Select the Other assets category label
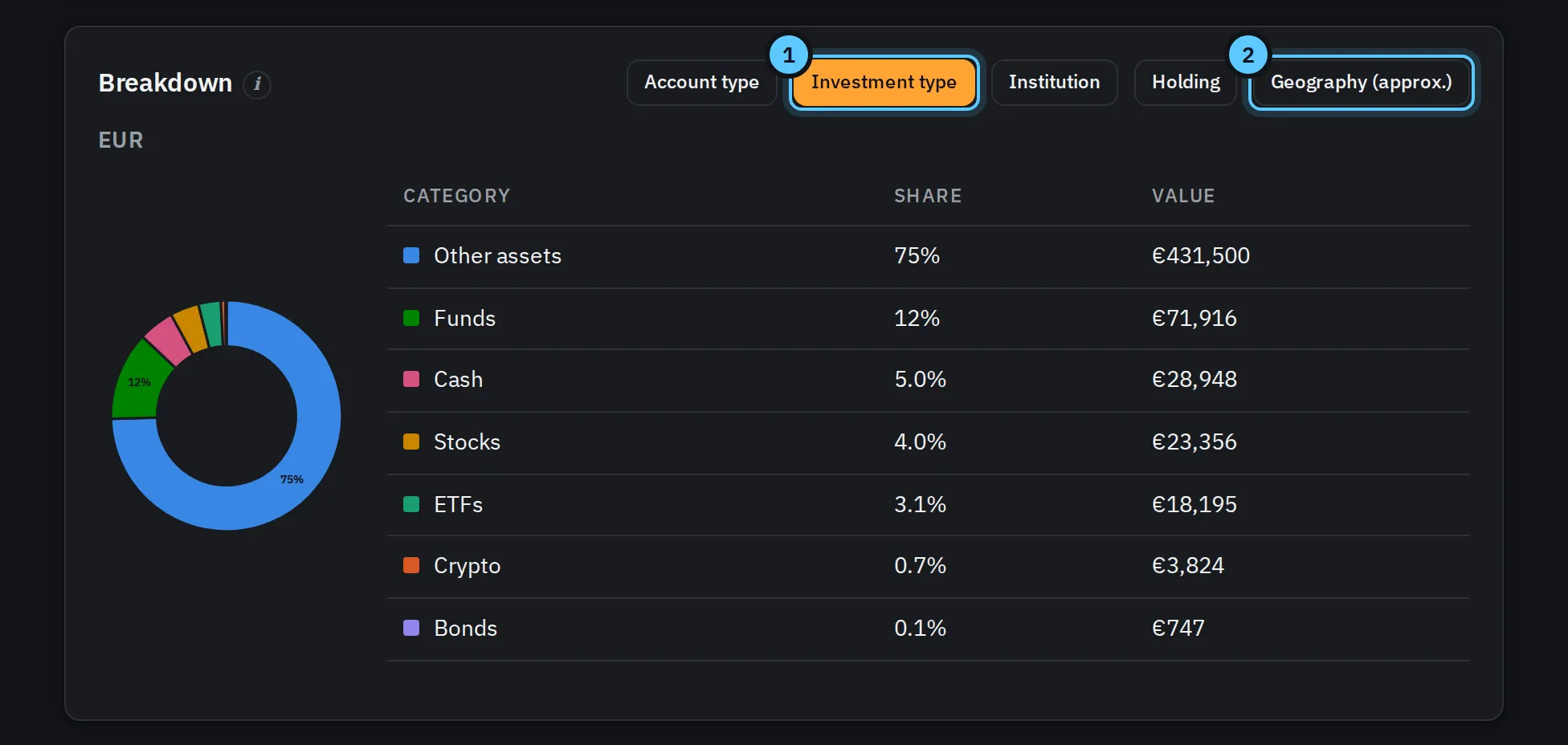Image resolution: width=1568 pixels, height=745 pixels. (x=497, y=255)
